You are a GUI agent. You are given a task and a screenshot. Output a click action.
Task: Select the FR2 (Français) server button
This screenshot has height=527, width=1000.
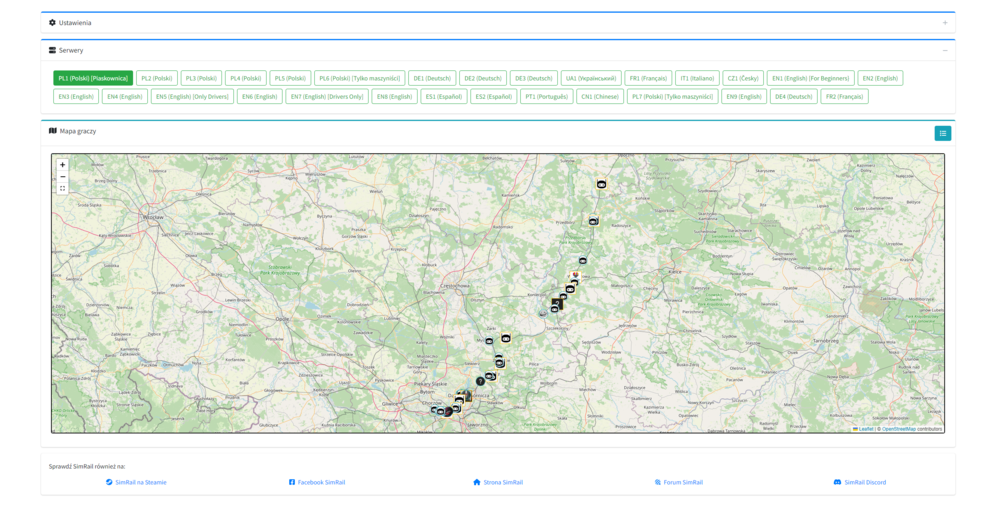pyautogui.click(x=844, y=97)
